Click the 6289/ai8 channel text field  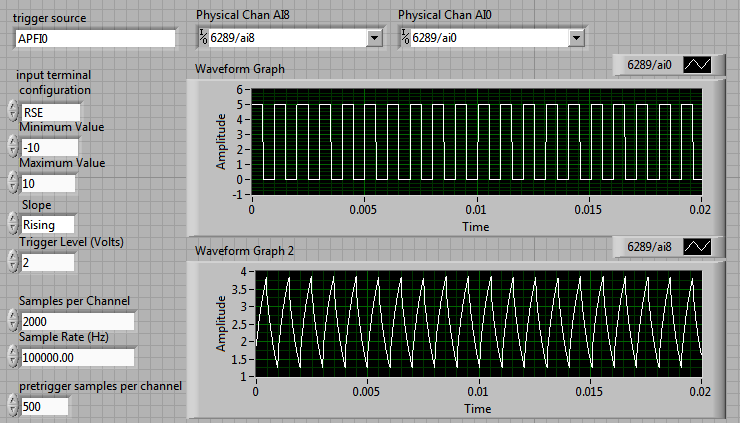pyautogui.click(x=287, y=38)
